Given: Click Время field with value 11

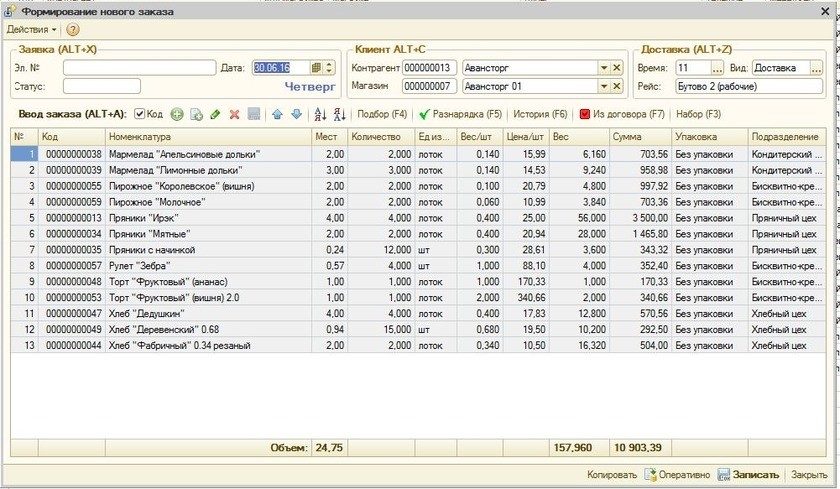Looking at the screenshot, I should point(693,68).
